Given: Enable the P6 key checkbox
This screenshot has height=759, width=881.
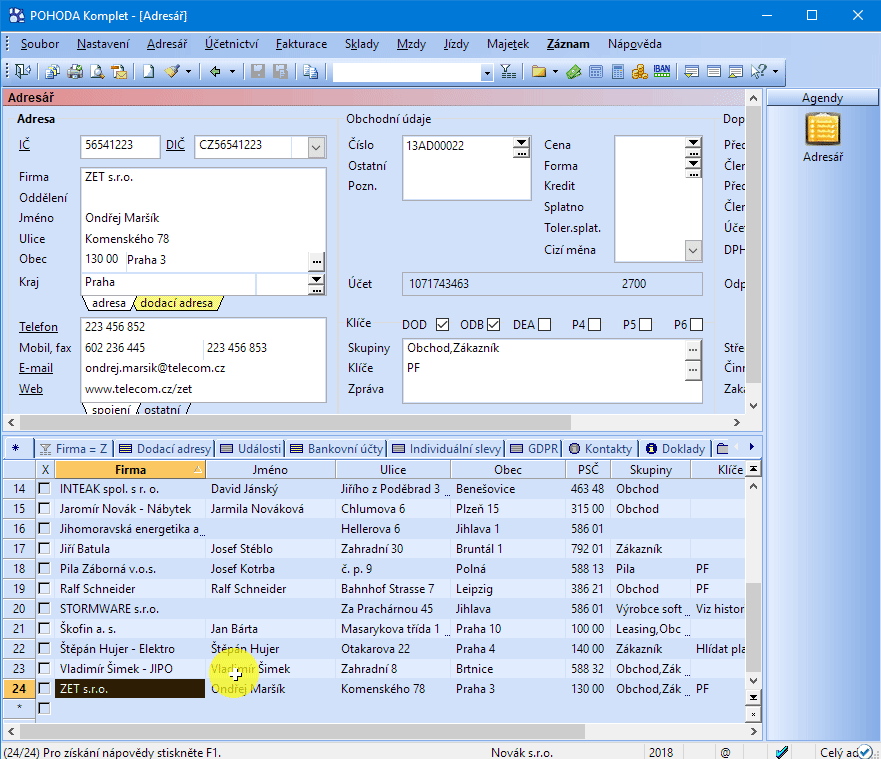Looking at the screenshot, I should [697, 324].
